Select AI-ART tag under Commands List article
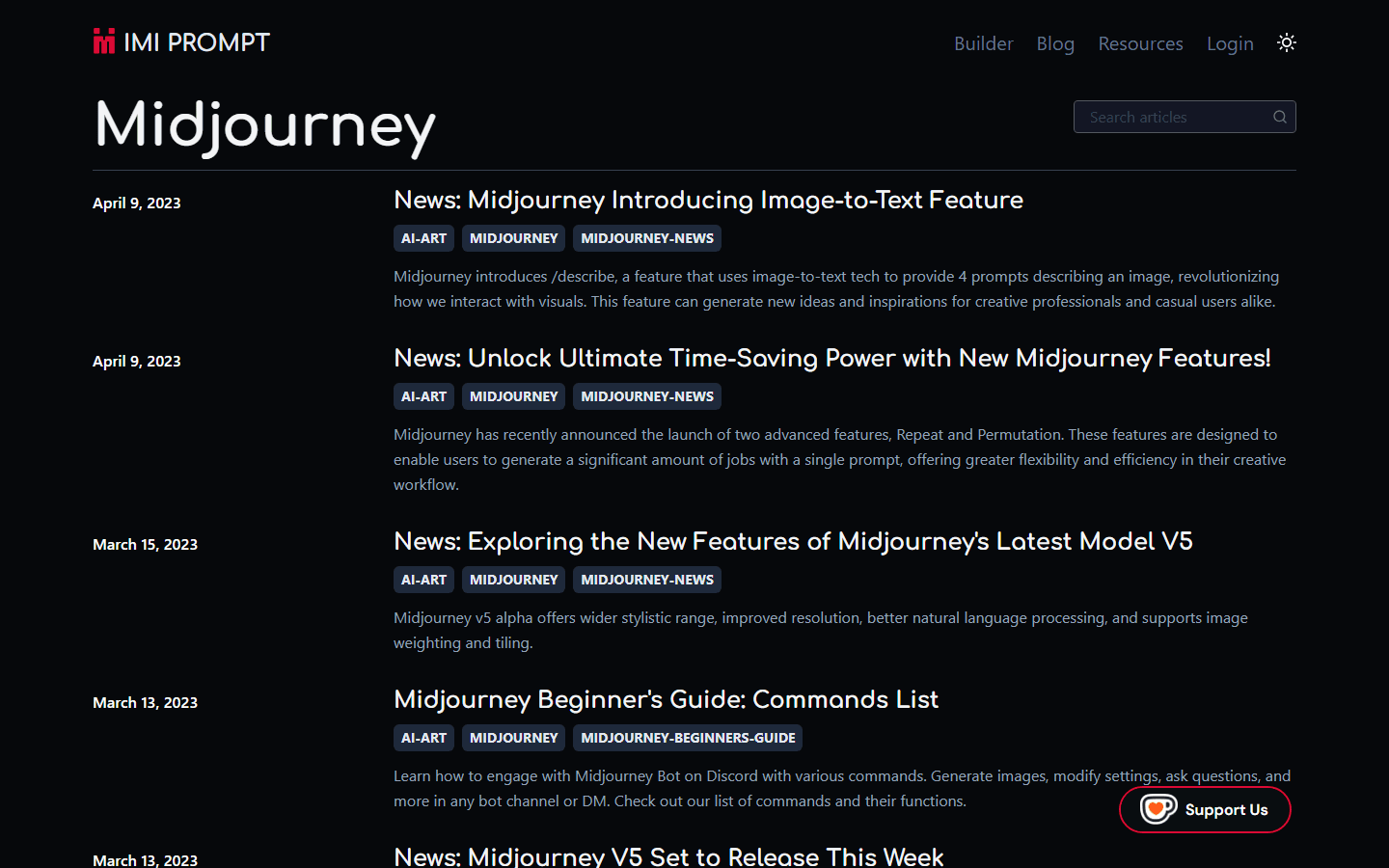The width and height of the screenshot is (1389, 868). click(x=423, y=738)
